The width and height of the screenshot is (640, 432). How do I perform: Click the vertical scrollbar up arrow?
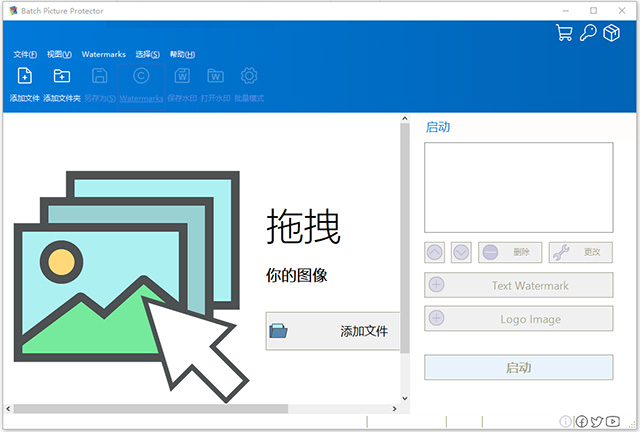point(404,118)
